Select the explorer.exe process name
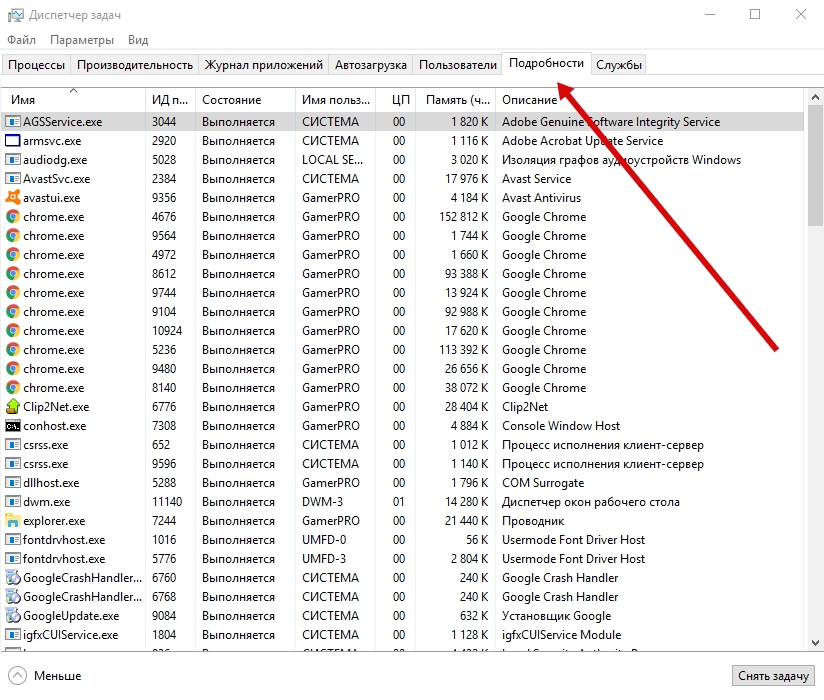824x700 pixels. click(54, 521)
